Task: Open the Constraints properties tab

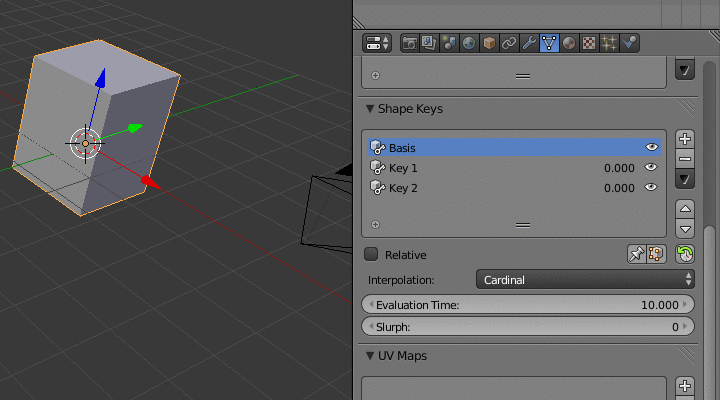Action: pos(509,43)
